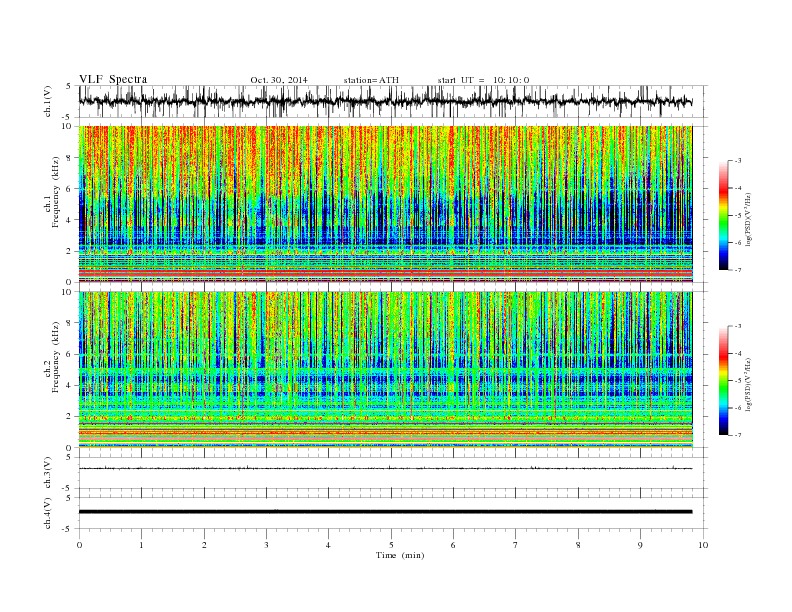This screenshot has height=612, width=792.
Task: Click the "-7" tick on ch.2 color bar
Action: pyautogui.click(x=738, y=435)
